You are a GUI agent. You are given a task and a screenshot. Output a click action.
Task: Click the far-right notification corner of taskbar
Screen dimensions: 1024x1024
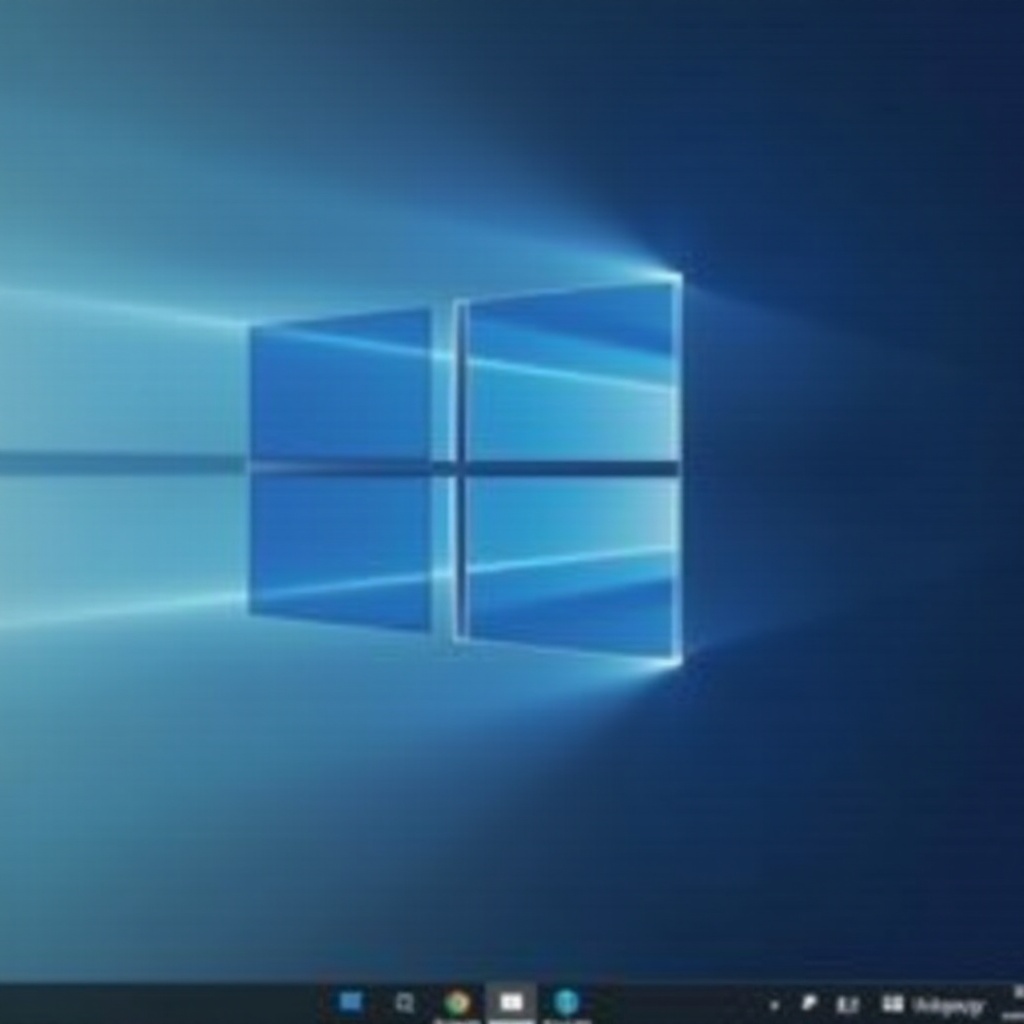(1012, 1003)
